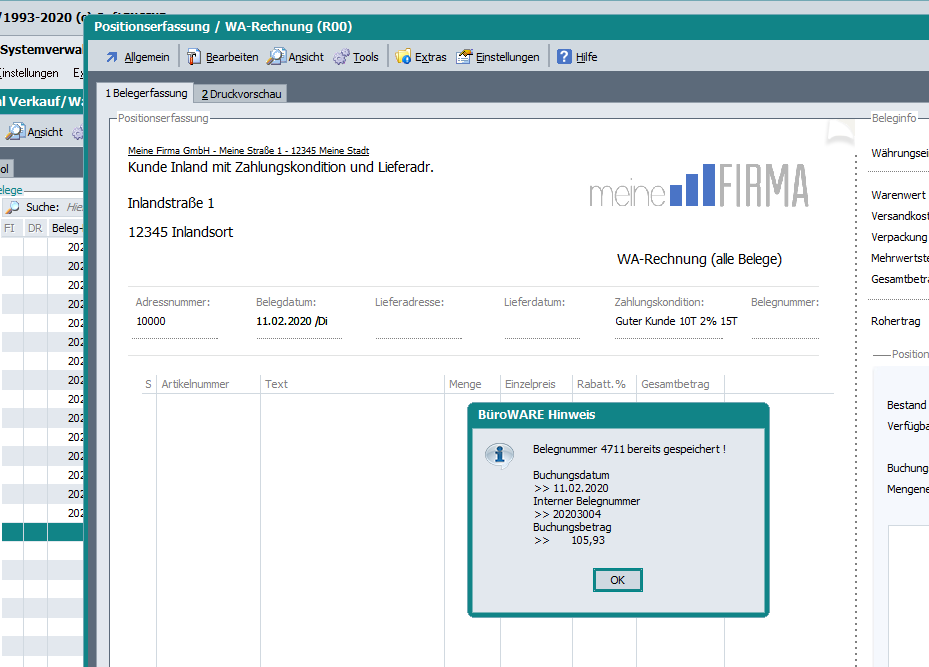Switch to the Druckvorschau tab
The width and height of the screenshot is (929, 667).
[x=242, y=94]
